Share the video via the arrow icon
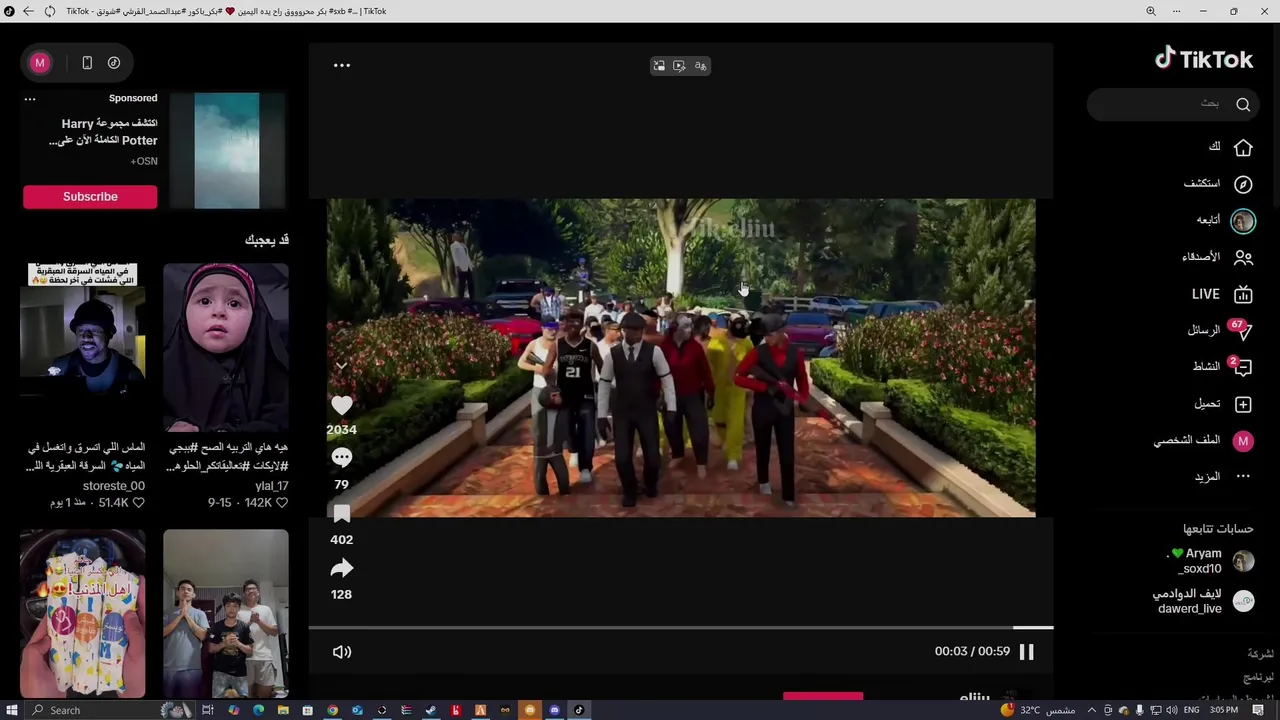Viewport: 1280px width, 720px height. 342,568
